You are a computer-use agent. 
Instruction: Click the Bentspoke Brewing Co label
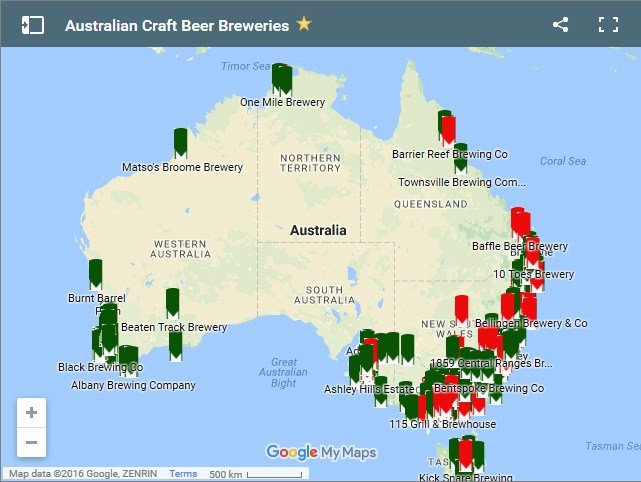489,388
